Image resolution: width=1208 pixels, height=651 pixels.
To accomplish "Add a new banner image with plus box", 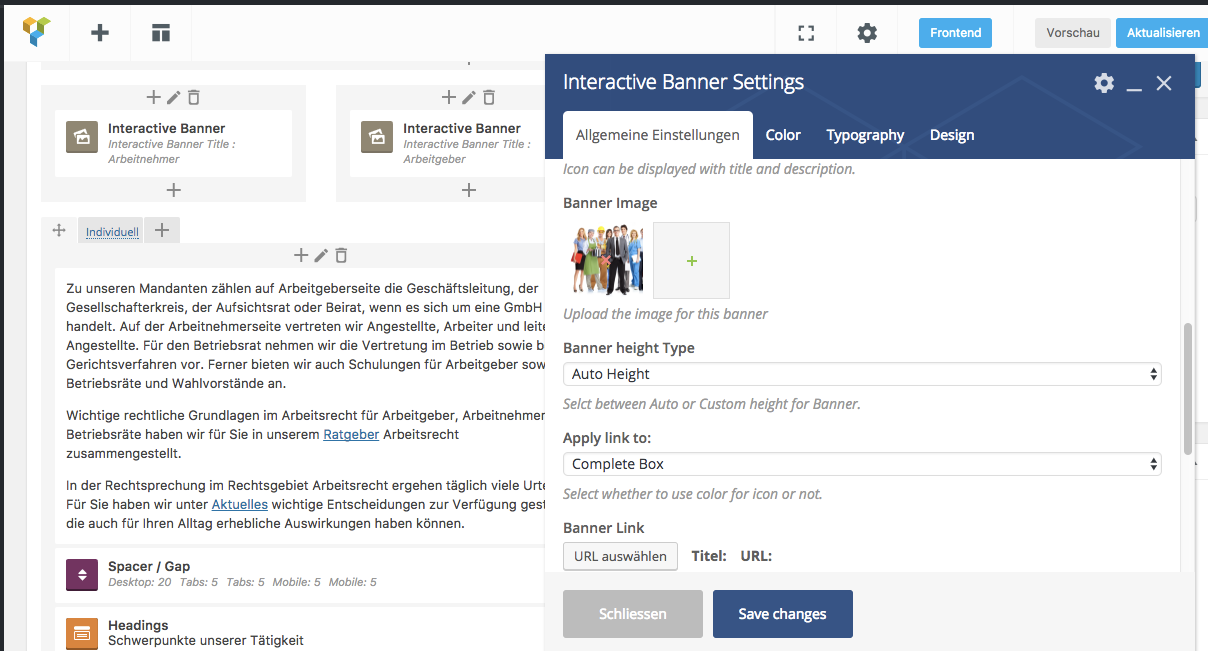I will tap(691, 261).
